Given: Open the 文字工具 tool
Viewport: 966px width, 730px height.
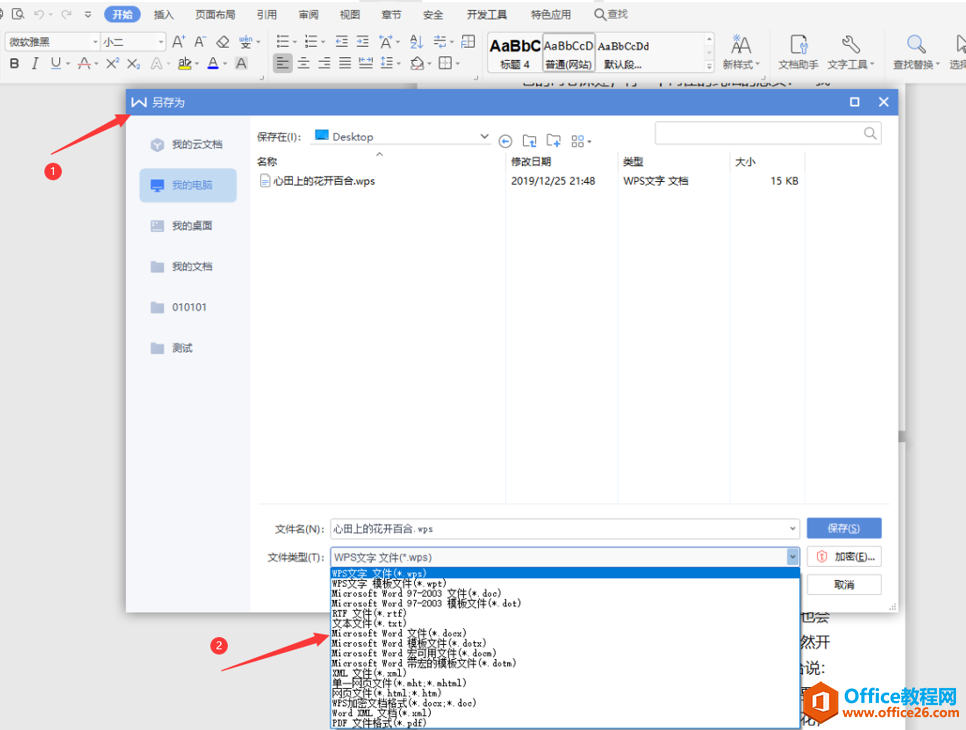Looking at the screenshot, I should [850, 52].
